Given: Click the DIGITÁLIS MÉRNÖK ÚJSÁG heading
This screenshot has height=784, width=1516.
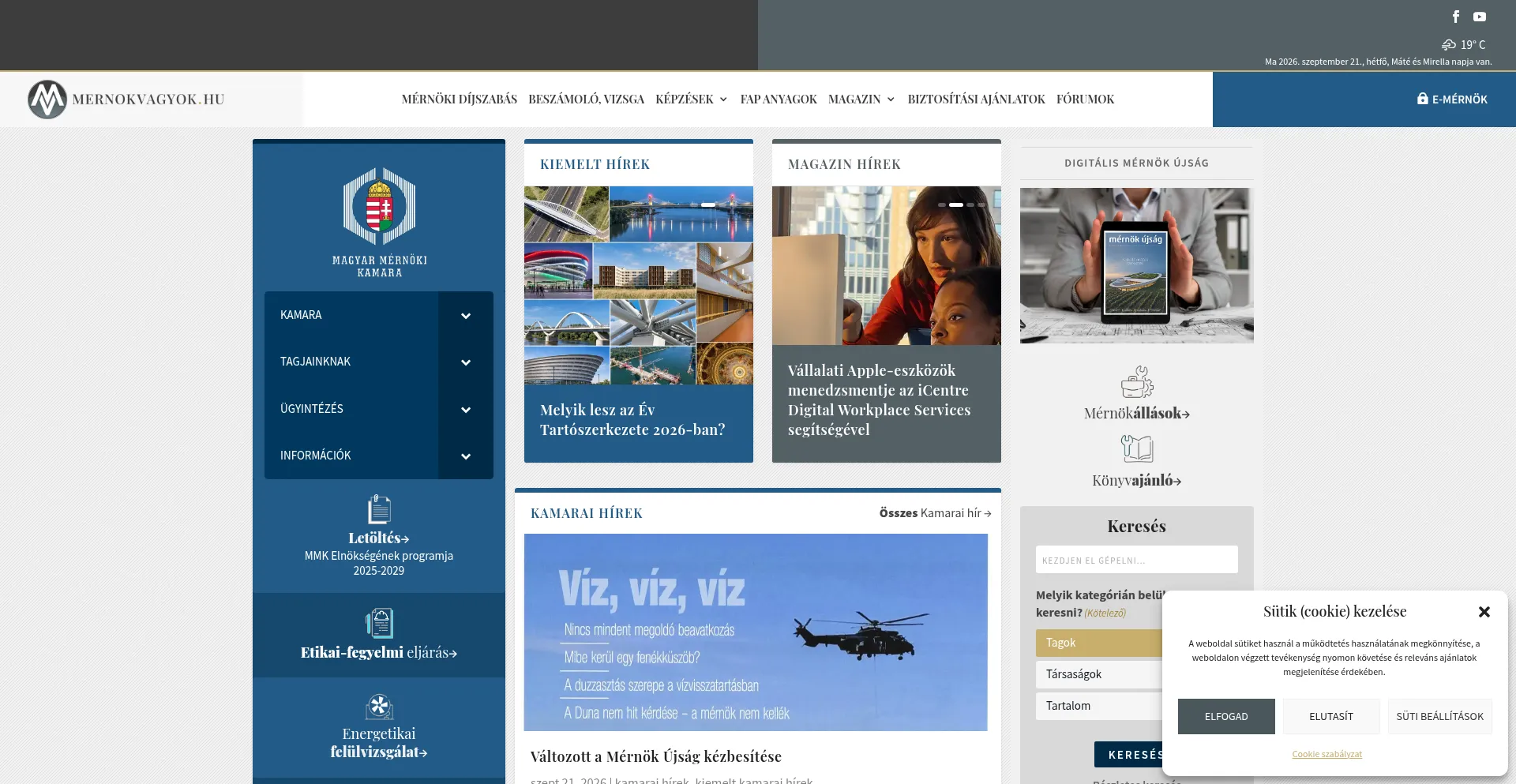Looking at the screenshot, I should (1137, 163).
